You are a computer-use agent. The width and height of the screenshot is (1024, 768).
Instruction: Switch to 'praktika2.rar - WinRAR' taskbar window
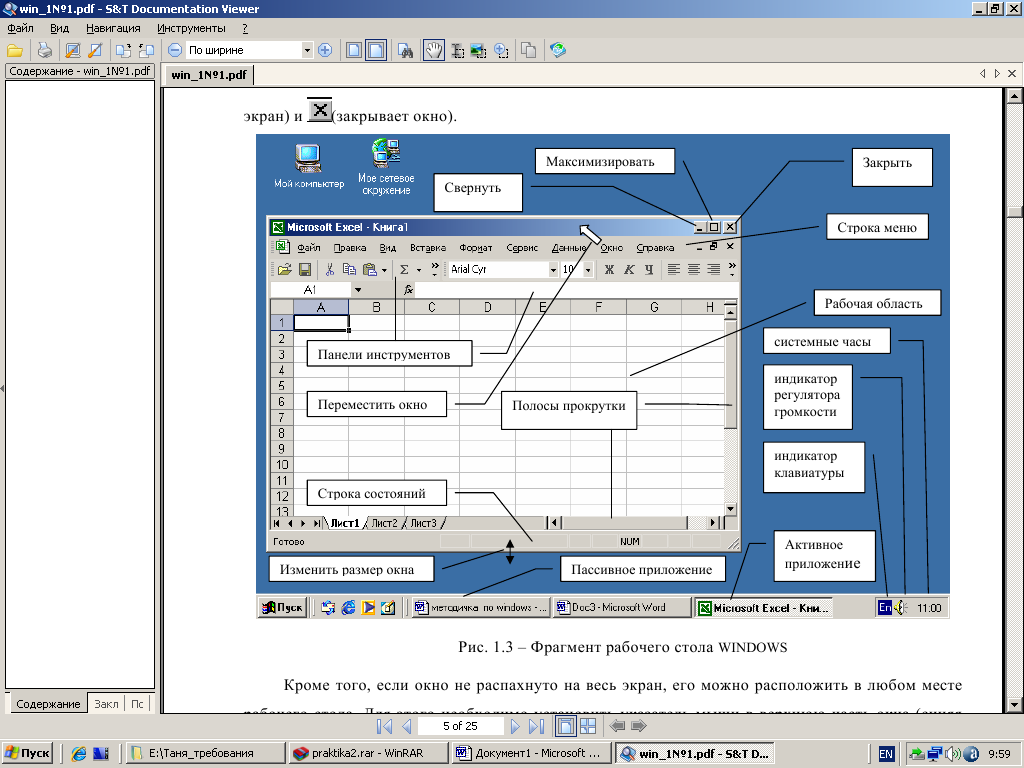(x=368, y=754)
